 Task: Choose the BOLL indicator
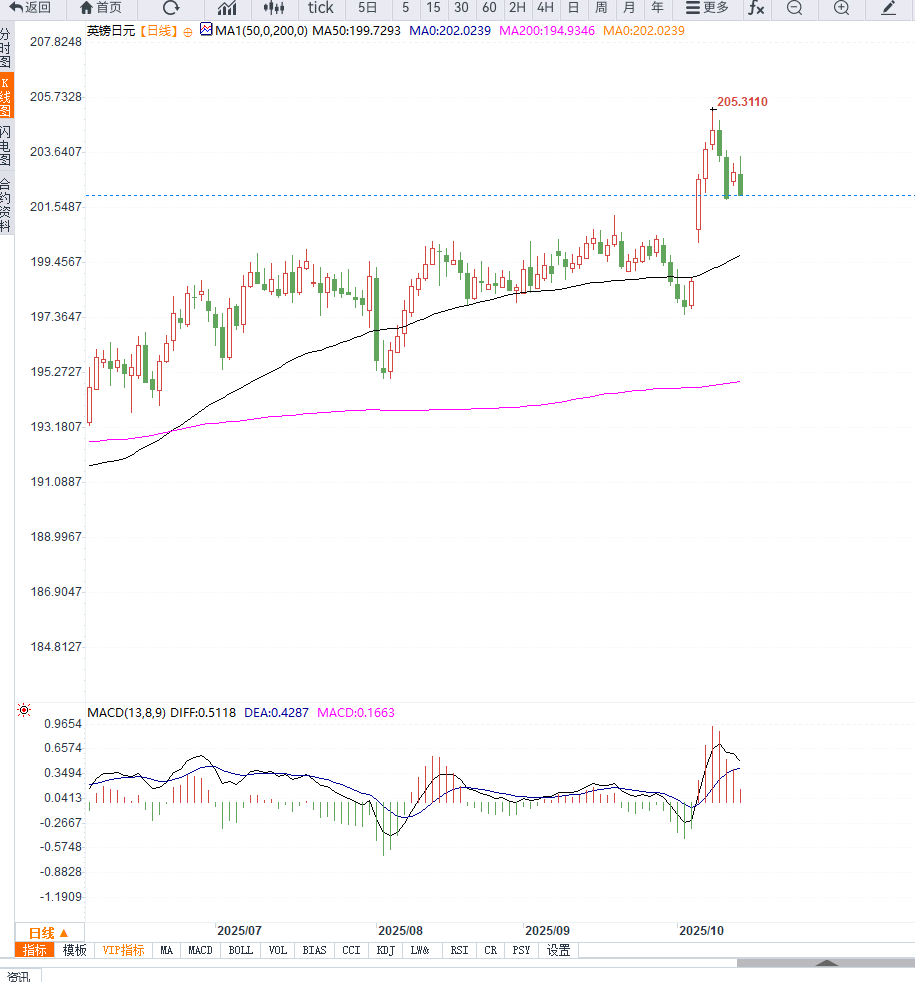(240, 950)
